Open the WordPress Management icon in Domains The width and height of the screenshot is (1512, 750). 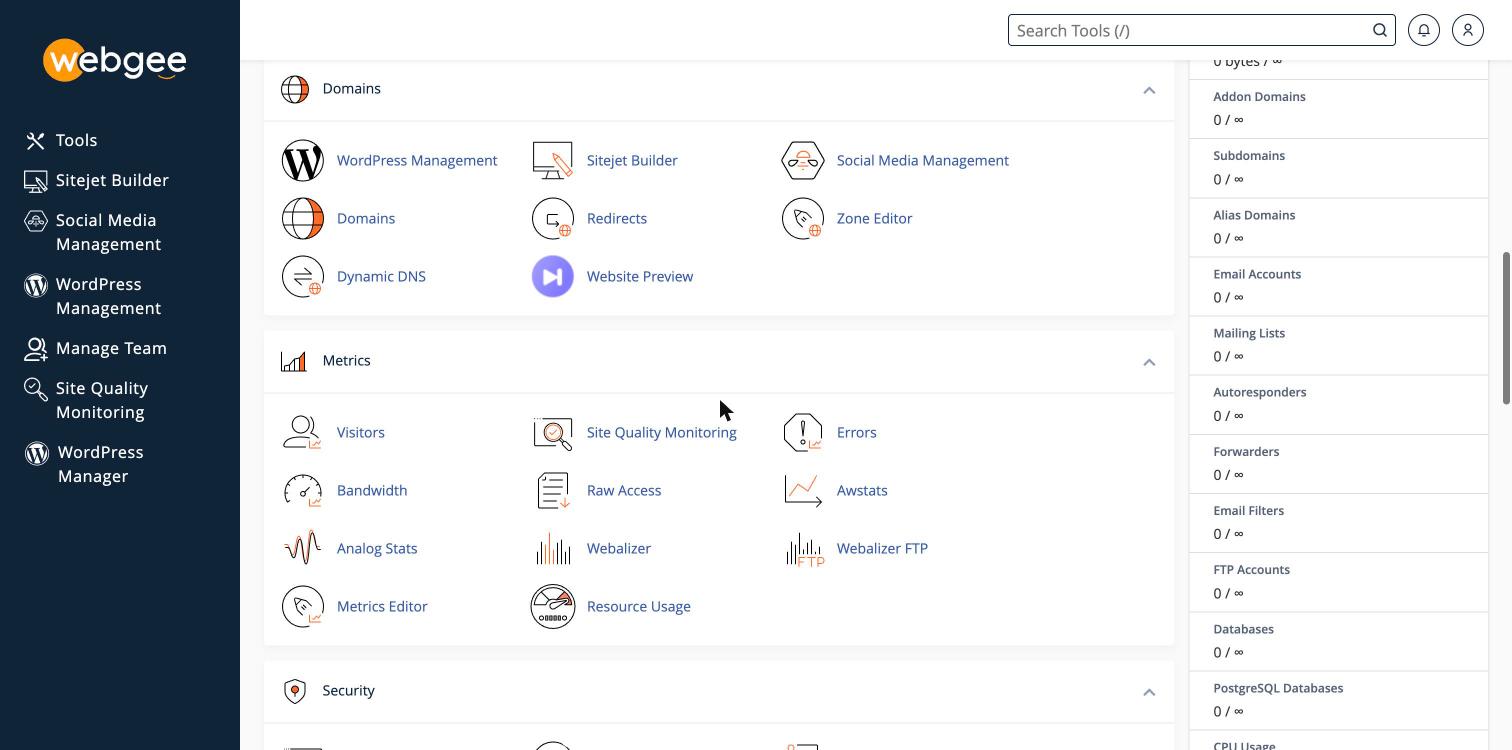pos(303,160)
